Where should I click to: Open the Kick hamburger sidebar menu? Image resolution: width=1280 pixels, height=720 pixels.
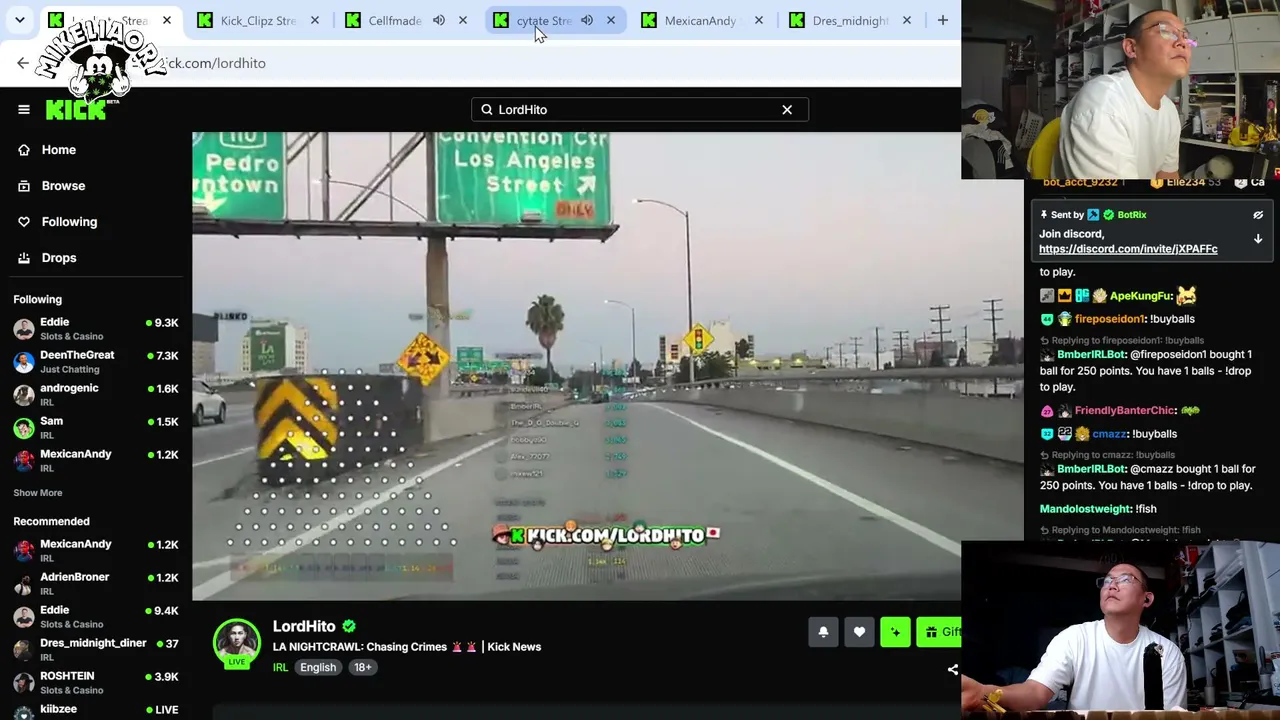point(24,109)
